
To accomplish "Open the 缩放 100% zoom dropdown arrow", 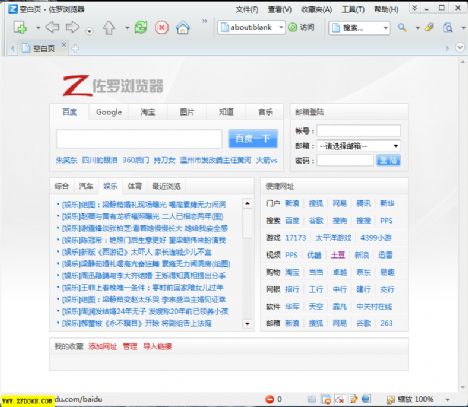I will point(448,399).
